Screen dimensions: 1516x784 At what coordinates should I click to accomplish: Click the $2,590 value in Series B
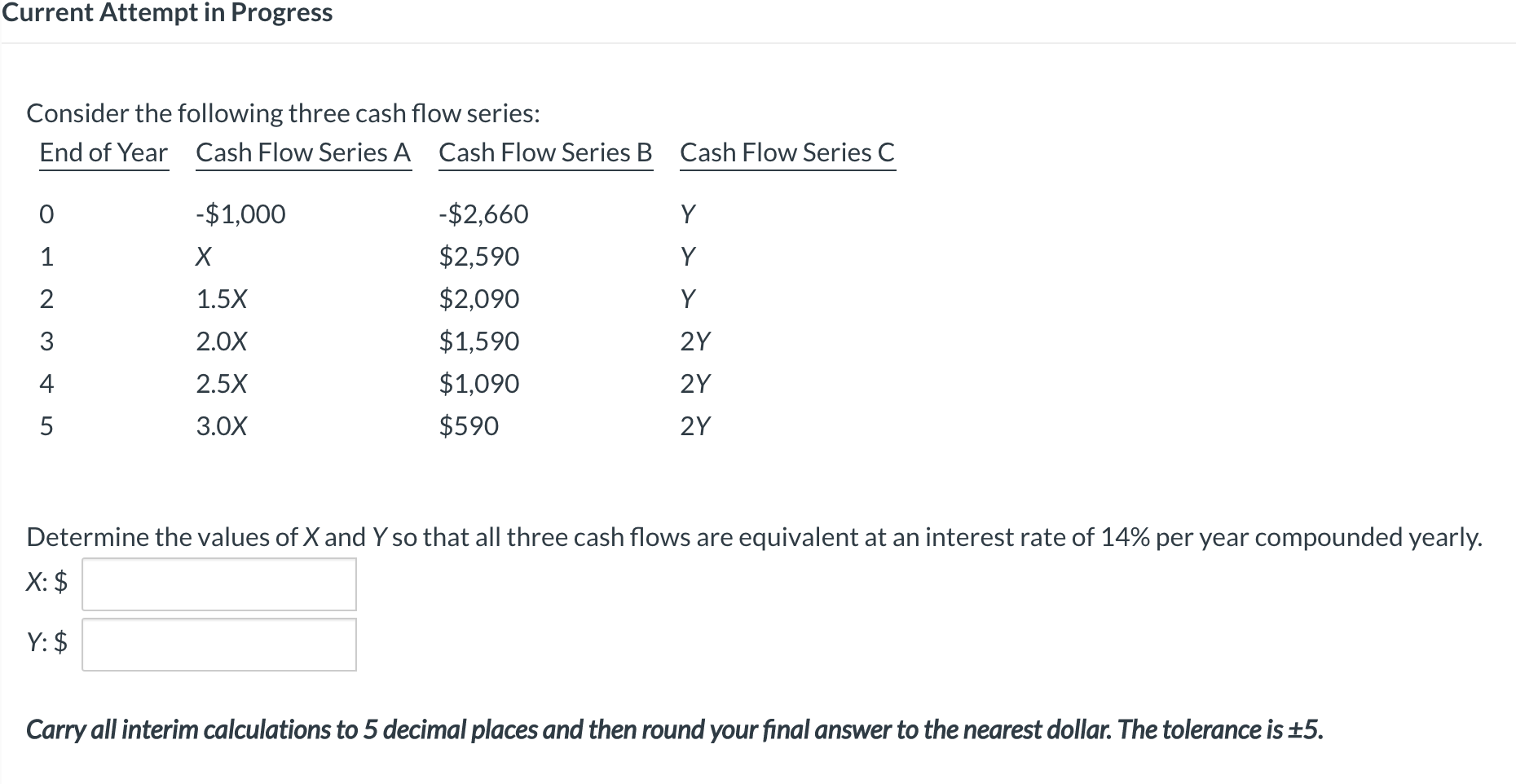(x=478, y=257)
